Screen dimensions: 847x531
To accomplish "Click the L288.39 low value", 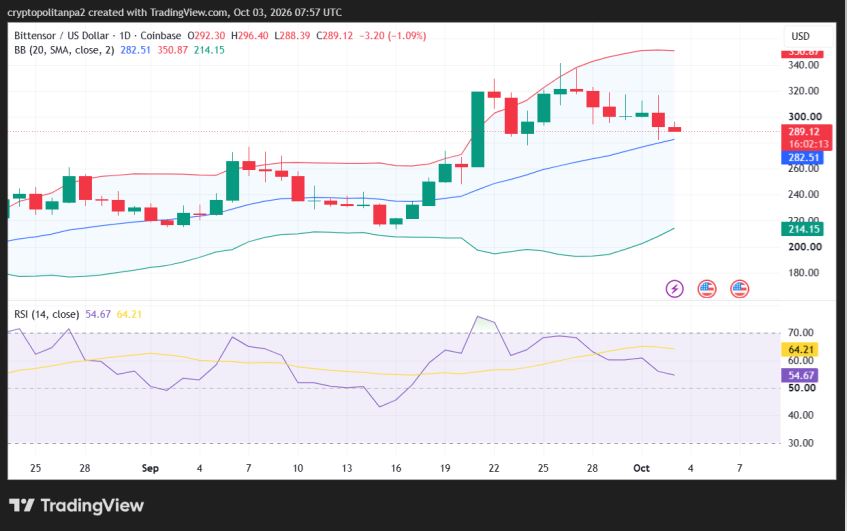I will point(292,36).
